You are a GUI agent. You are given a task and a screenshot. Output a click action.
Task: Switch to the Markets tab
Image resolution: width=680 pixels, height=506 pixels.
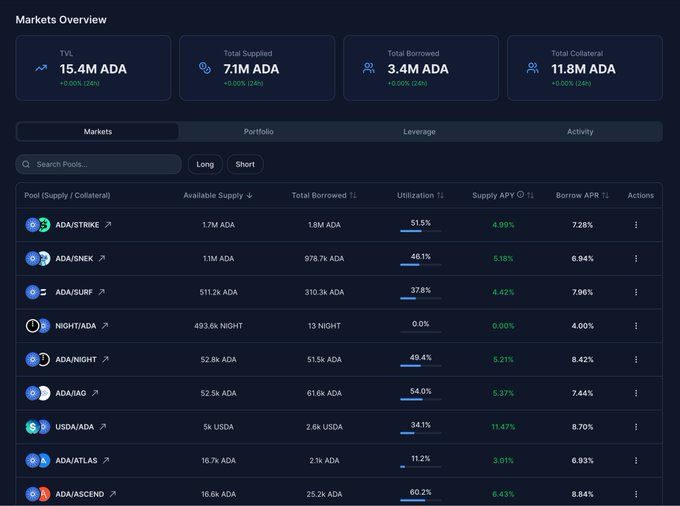[x=98, y=131]
